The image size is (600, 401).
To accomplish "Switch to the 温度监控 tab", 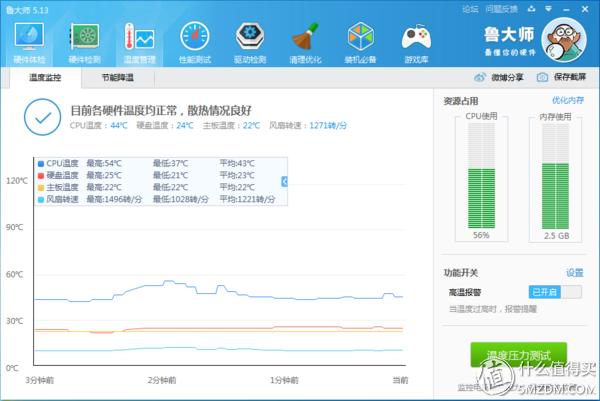I will pos(45,78).
